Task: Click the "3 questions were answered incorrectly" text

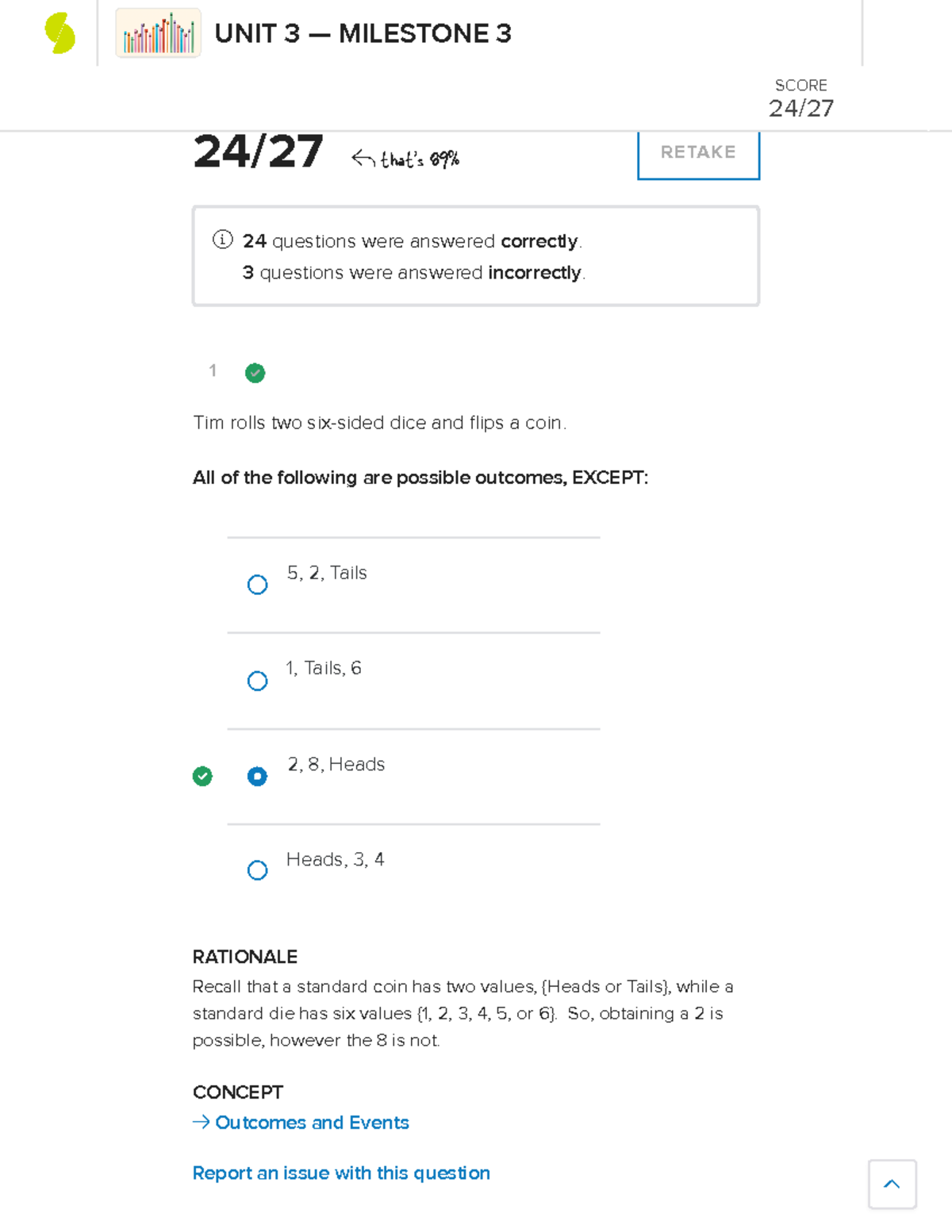Action: click(x=413, y=273)
